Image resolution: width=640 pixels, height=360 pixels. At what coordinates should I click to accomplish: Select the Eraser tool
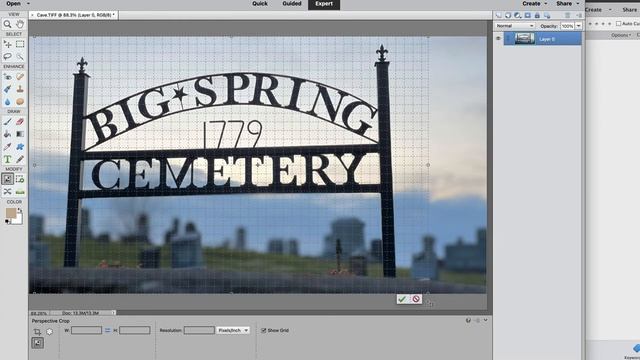pos(20,122)
